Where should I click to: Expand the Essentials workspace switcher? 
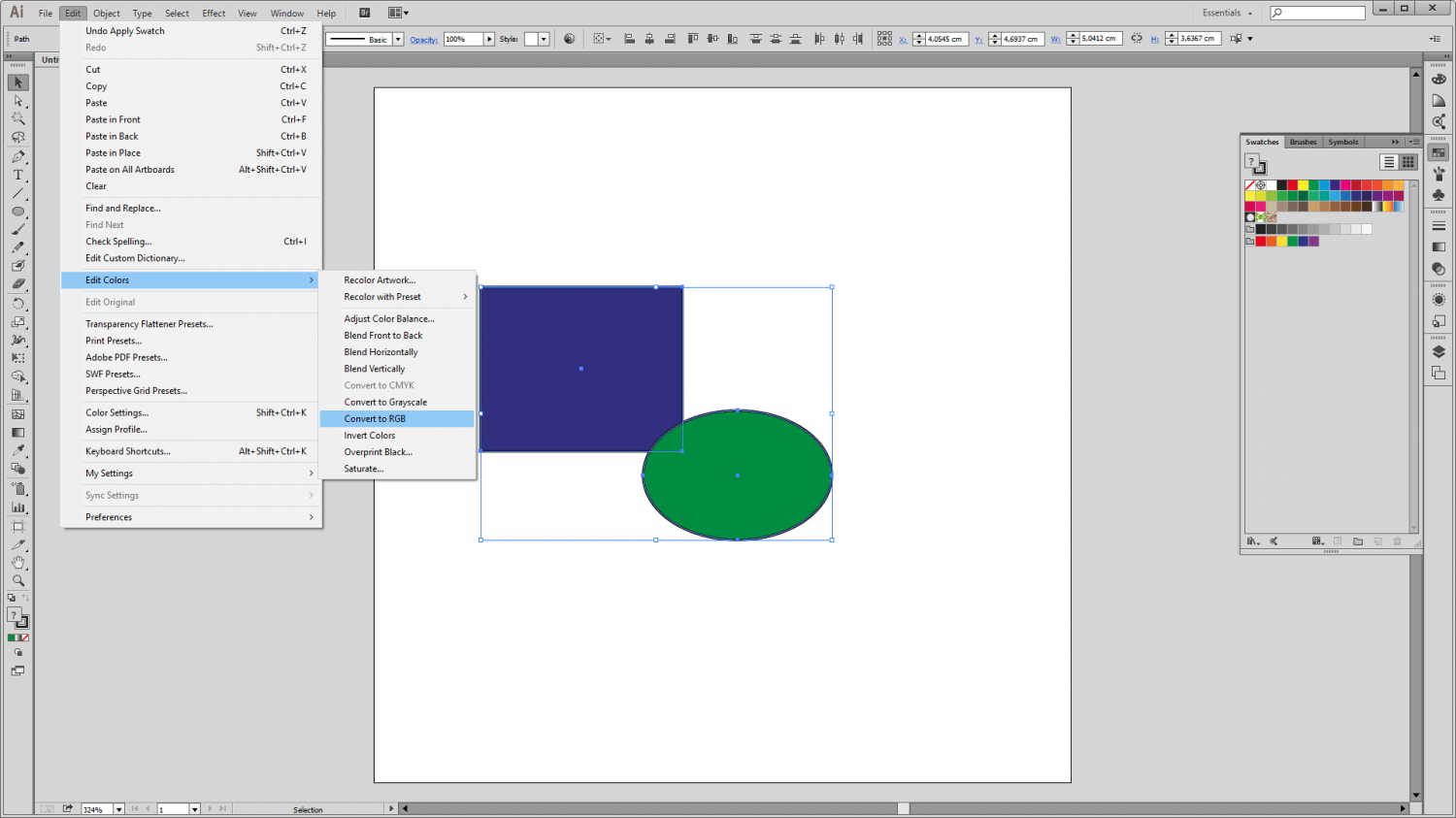click(1228, 13)
